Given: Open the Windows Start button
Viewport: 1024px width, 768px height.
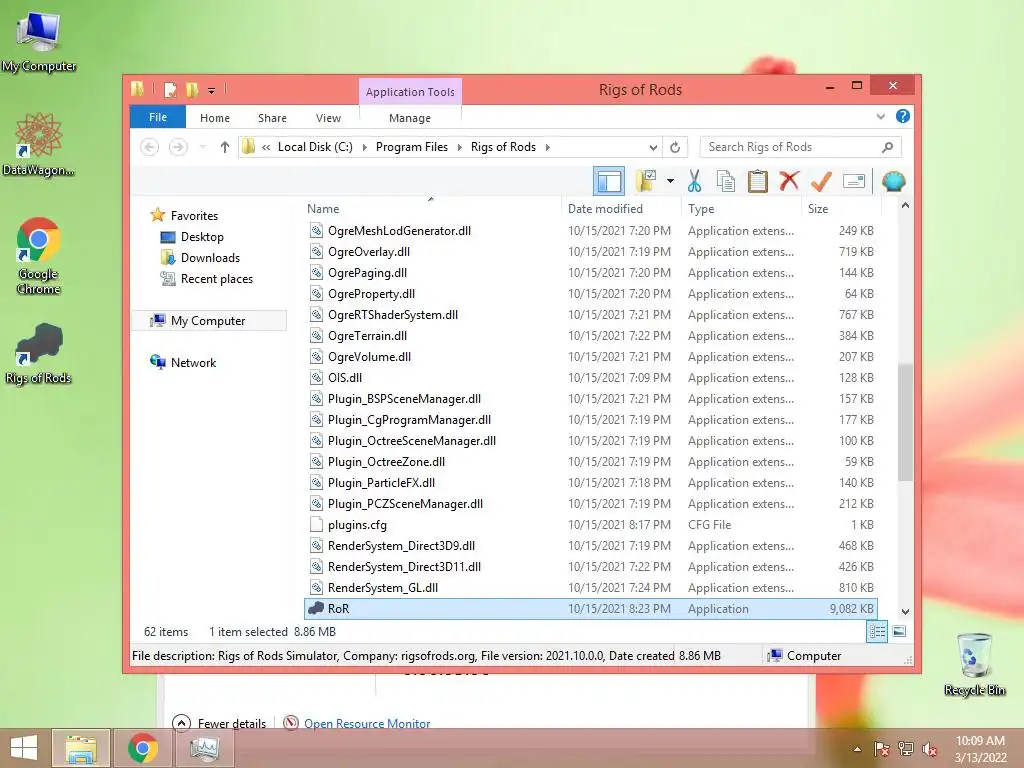Looking at the screenshot, I should click(x=24, y=748).
